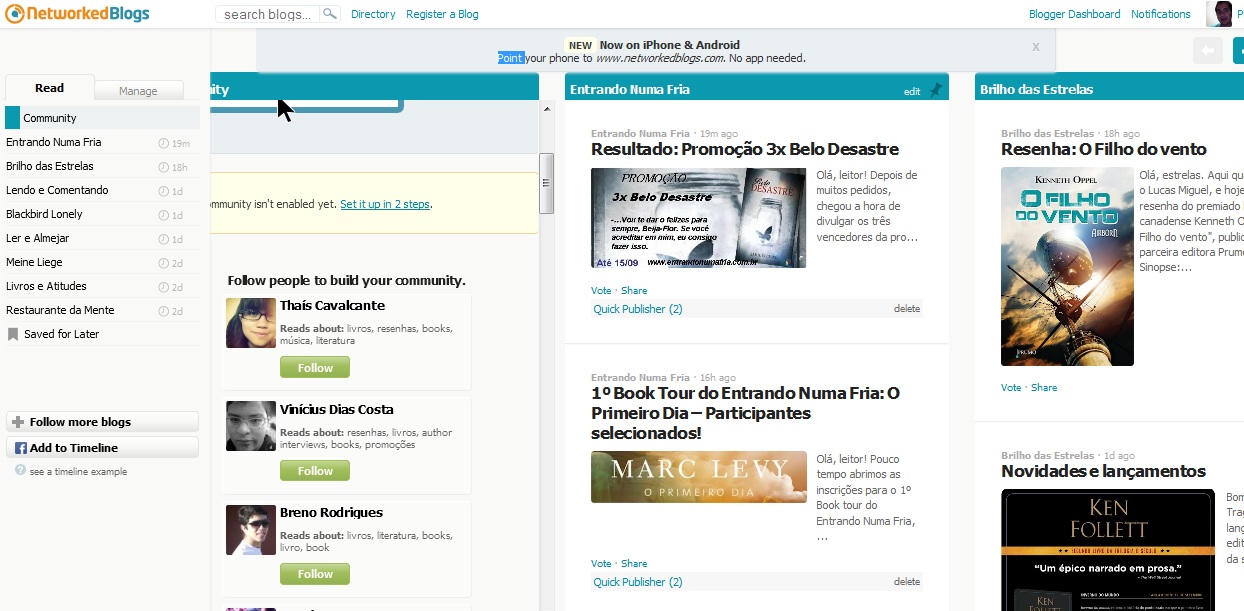Open Quick Publisher for Belo Desastre post

(x=638, y=309)
